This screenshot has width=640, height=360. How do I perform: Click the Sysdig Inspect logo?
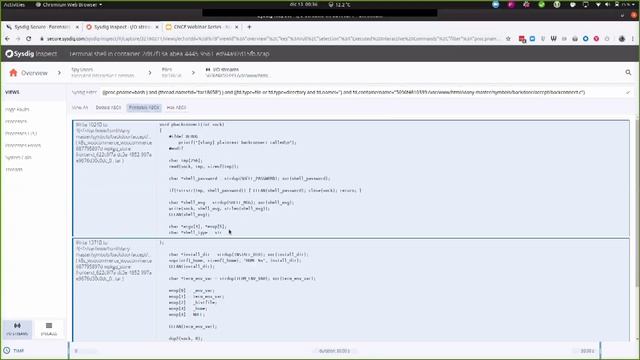pos(31,53)
